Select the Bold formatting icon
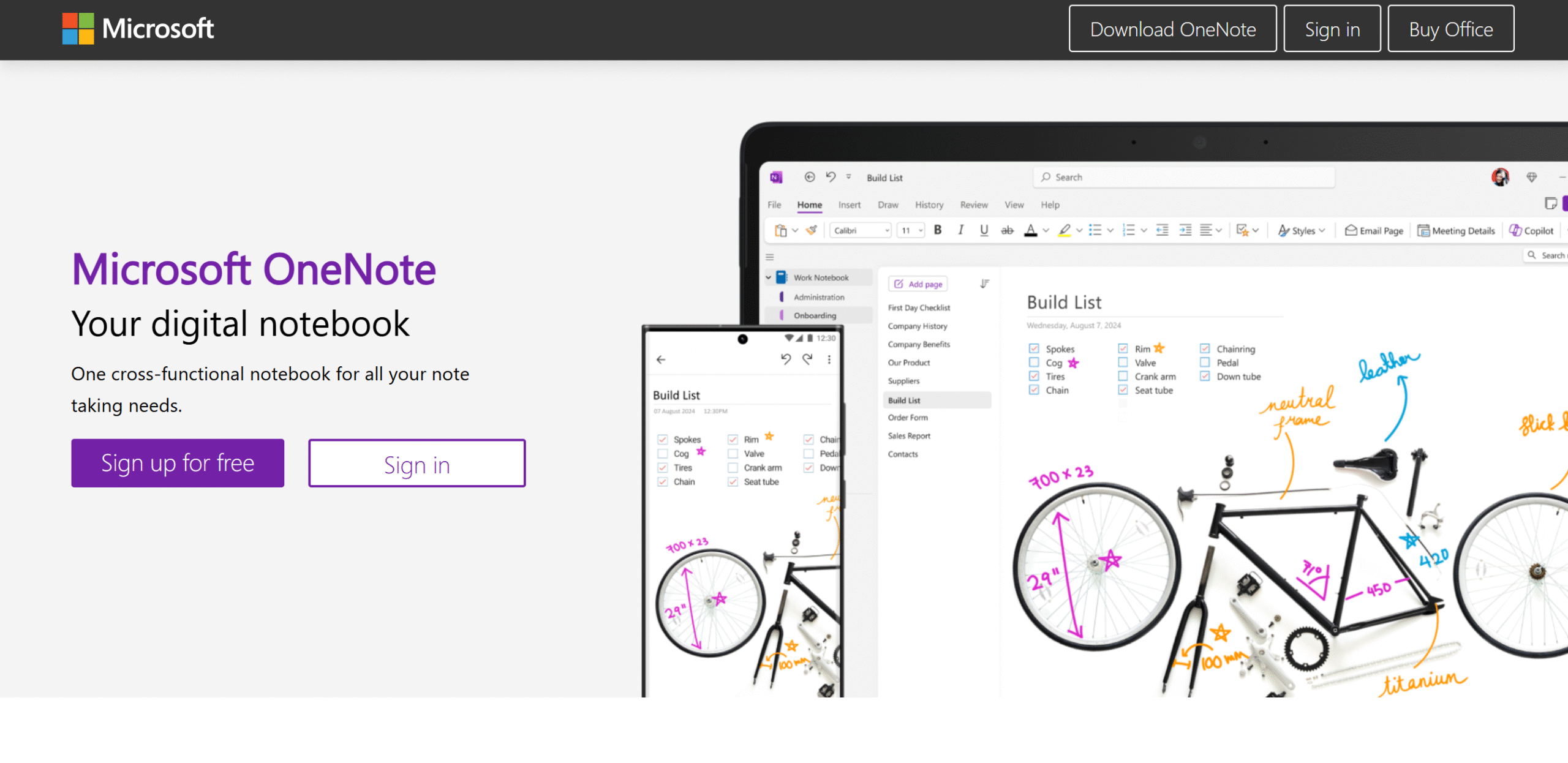 [938, 230]
